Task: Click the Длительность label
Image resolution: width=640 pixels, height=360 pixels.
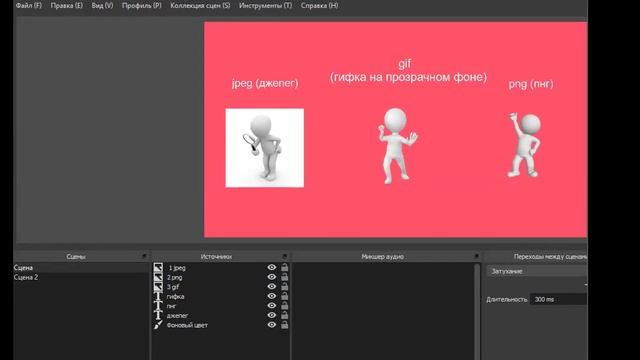Action: coord(507,299)
